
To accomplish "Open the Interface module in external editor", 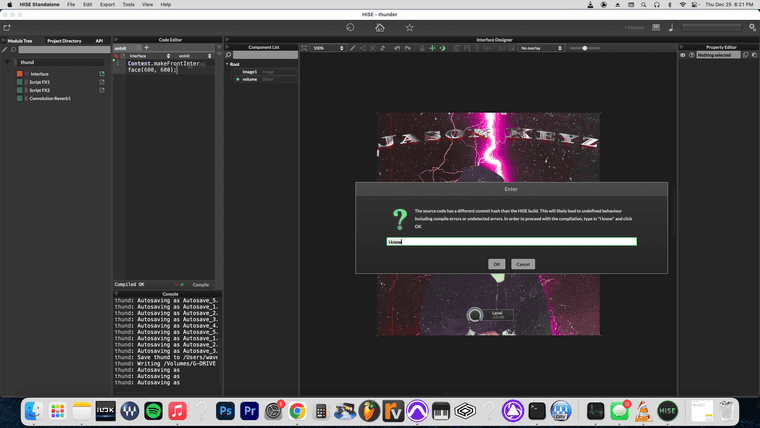I will pyautogui.click(x=102, y=74).
